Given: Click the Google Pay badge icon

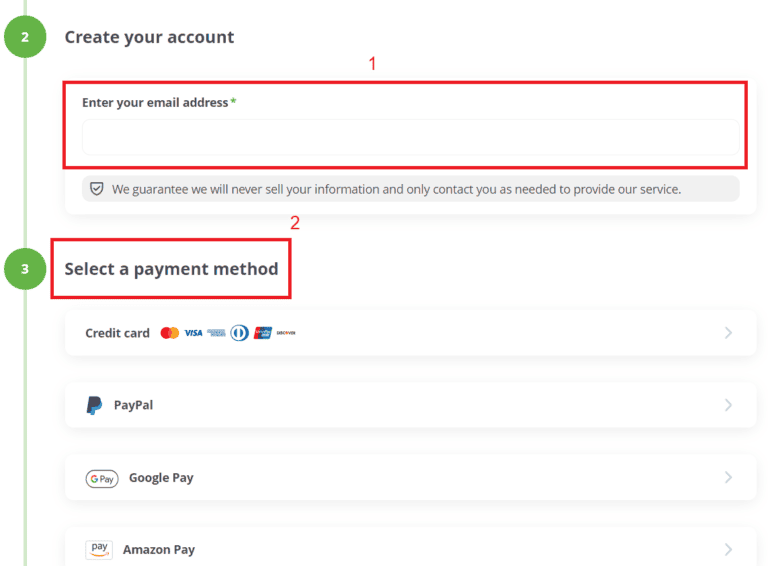Looking at the screenshot, I should point(102,478).
